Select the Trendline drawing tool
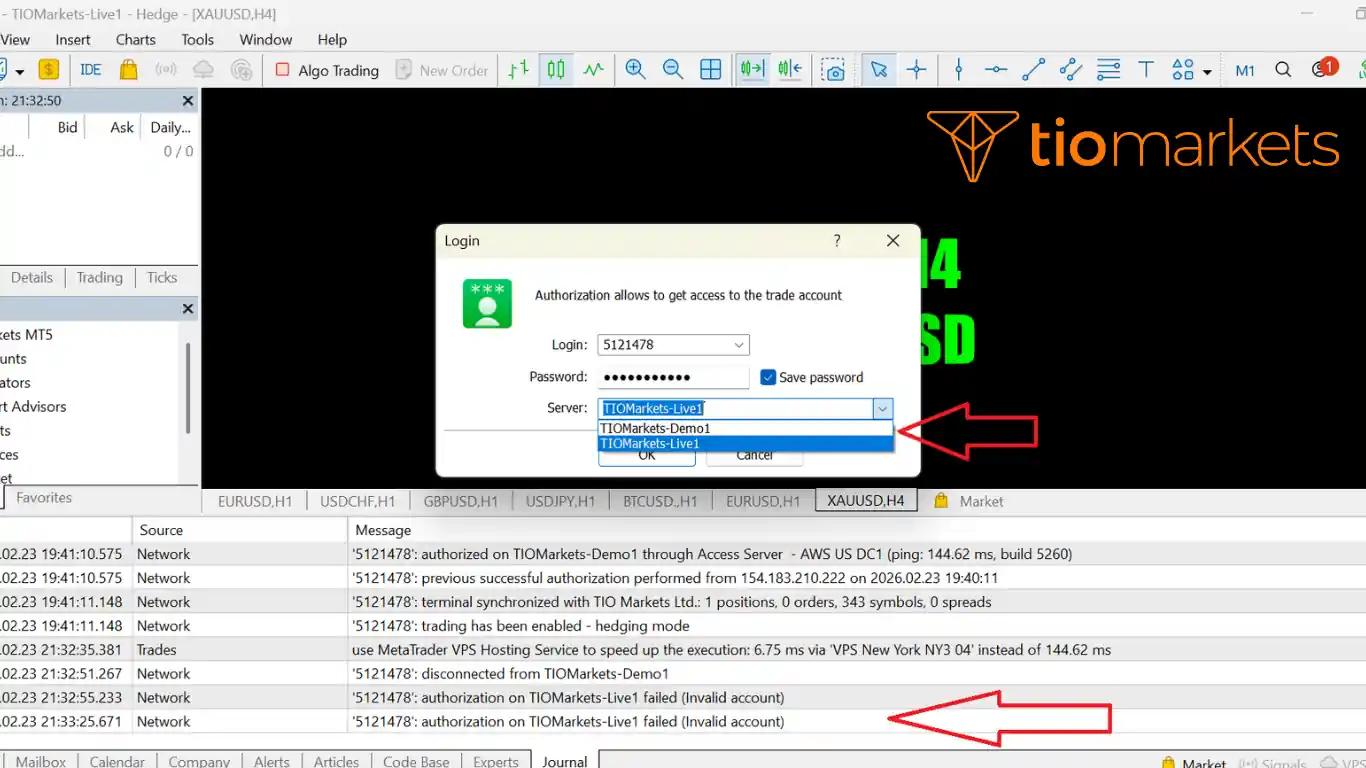Viewport: 1366px width, 768px height. click(x=1033, y=69)
